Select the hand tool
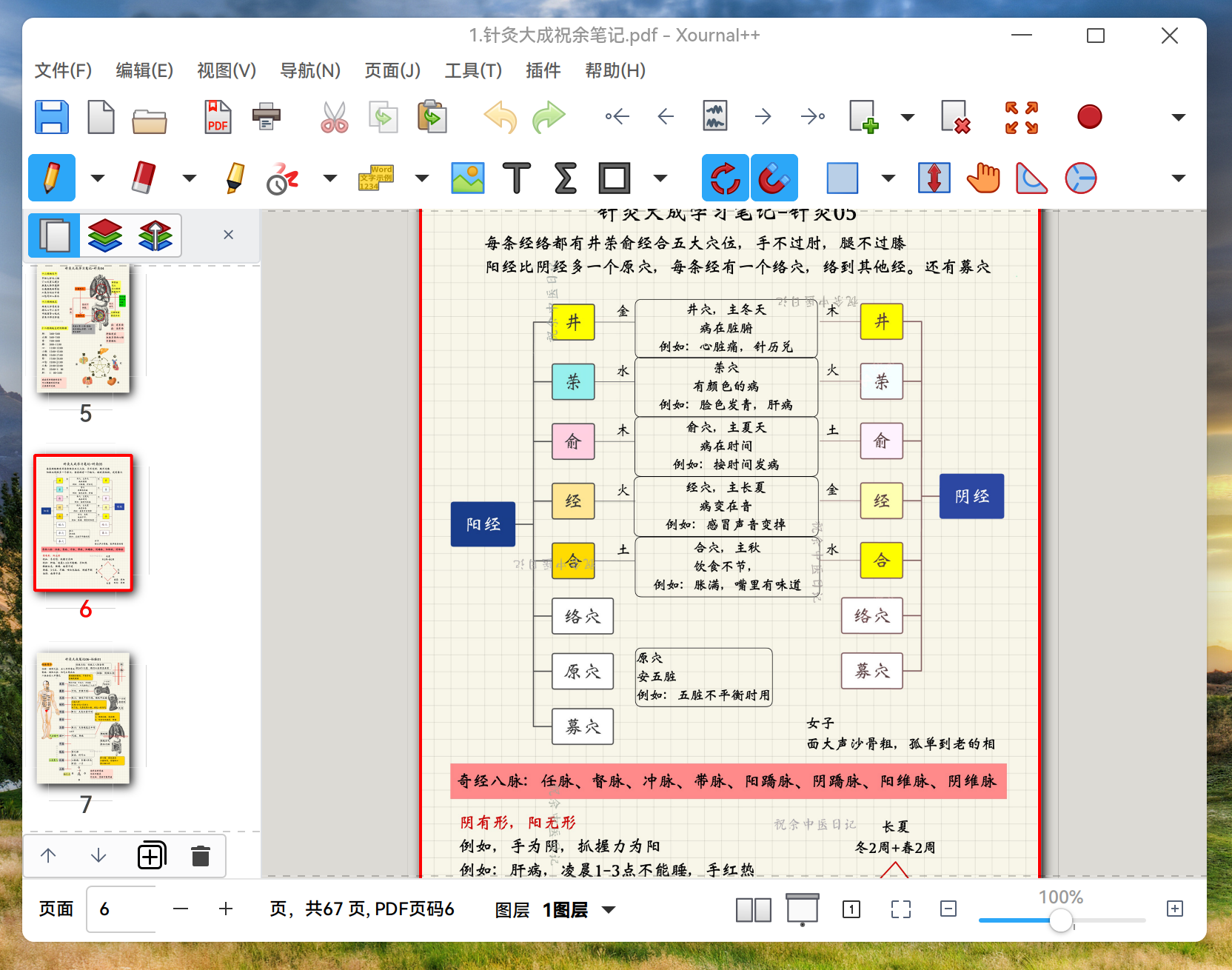This screenshot has height=970, width=1232. click(982, 178)
